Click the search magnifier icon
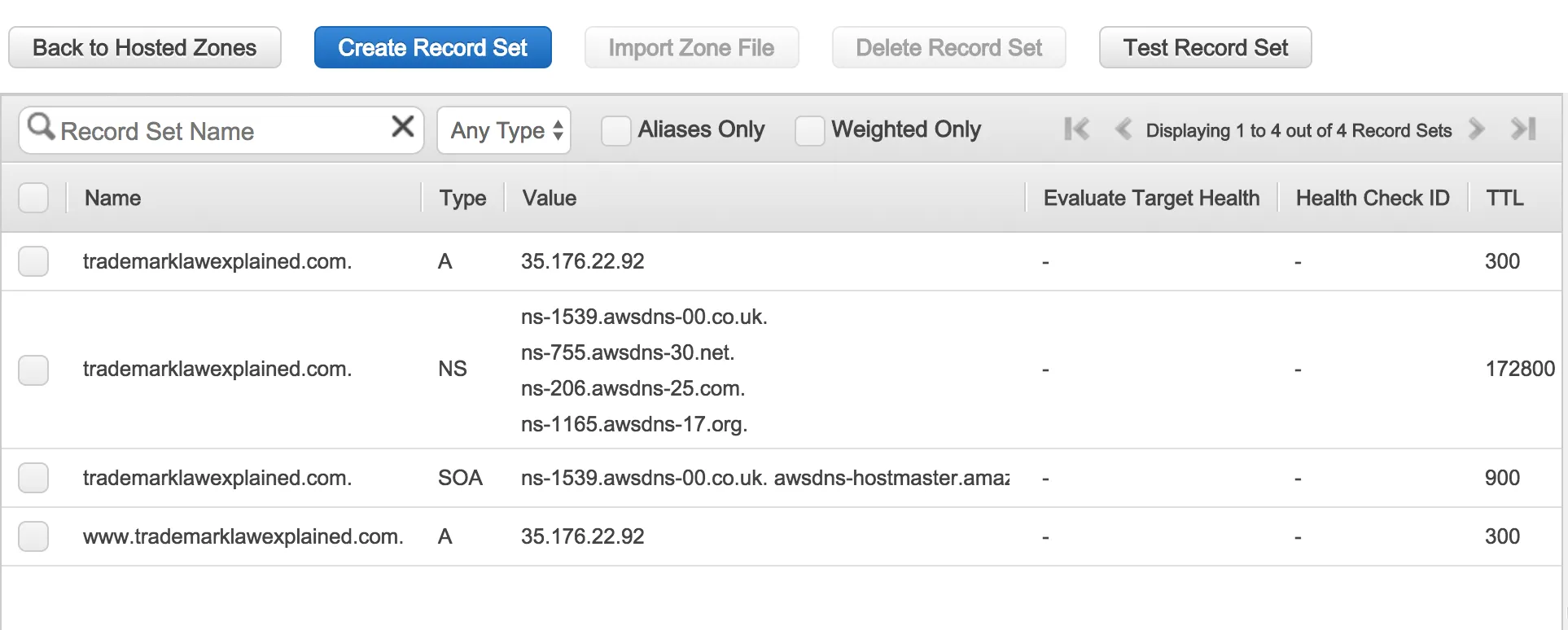The height and width of the screenshot is (630, 1568). [x=41, y=128]
